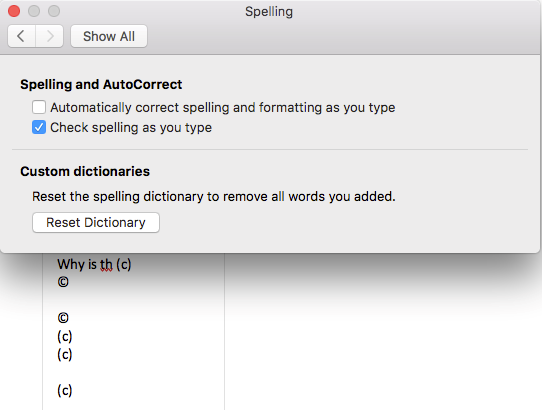Click the Custom dictionaries heading
Screen dimensions: 542x410
85,171
